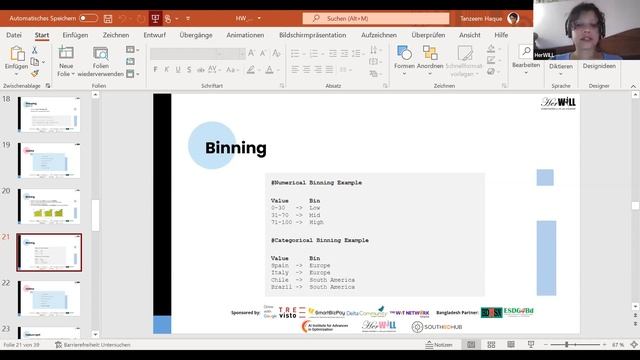Start slideshow from status bar icon
This screenshot has height=360, width=640.
[531, 345]
